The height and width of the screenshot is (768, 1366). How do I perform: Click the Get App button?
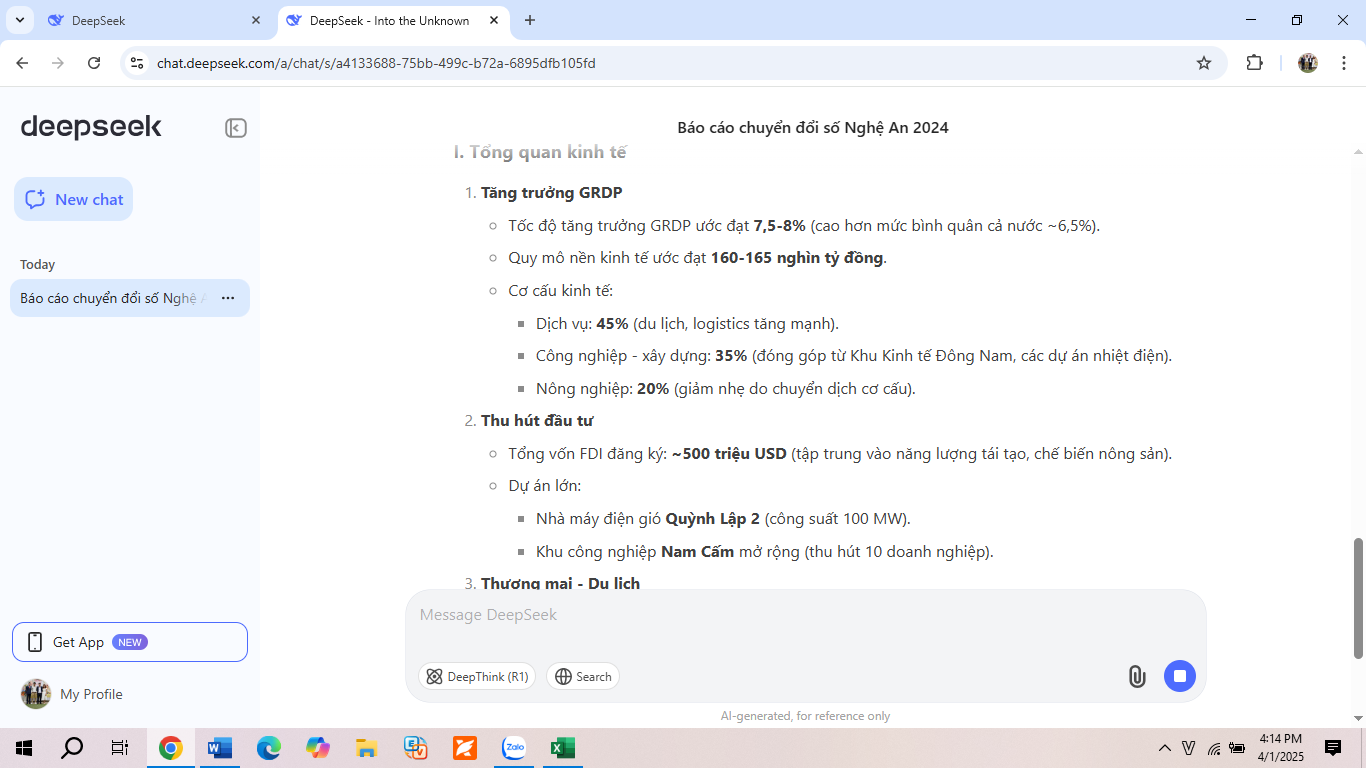pyautogui.click(x=130, y=642)
